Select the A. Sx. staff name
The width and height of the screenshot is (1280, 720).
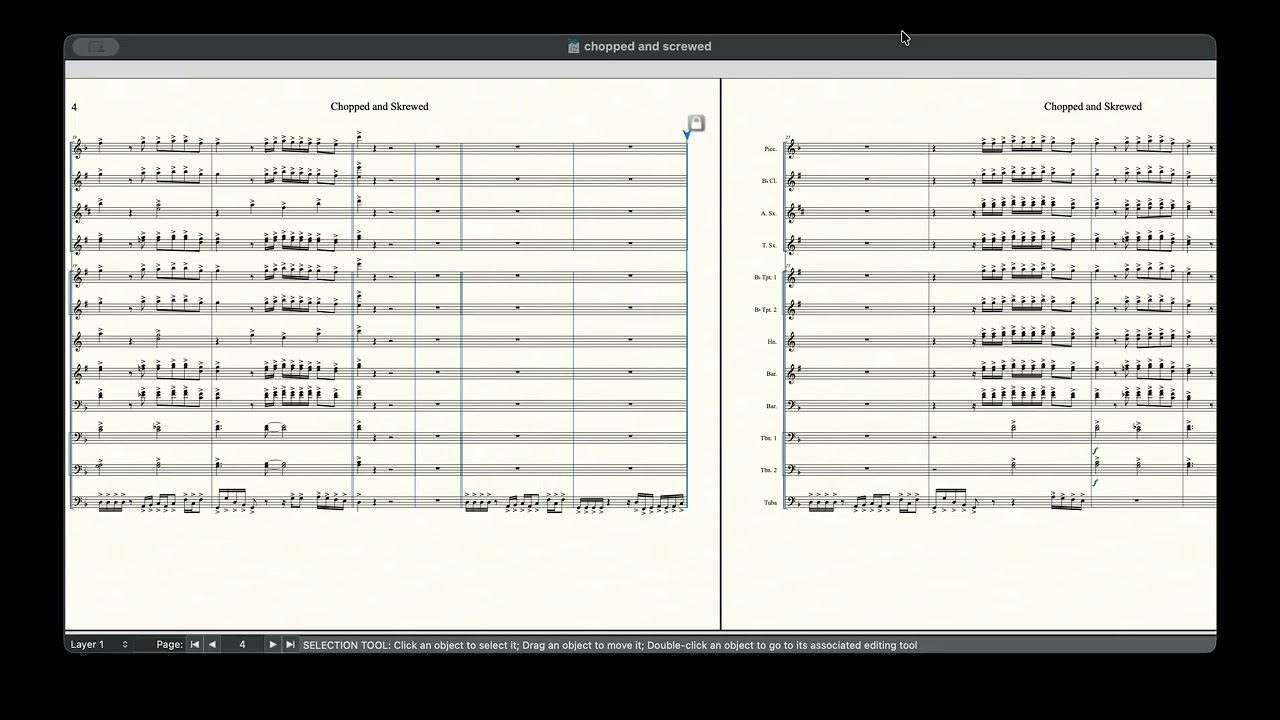click(x=768, y=213)
